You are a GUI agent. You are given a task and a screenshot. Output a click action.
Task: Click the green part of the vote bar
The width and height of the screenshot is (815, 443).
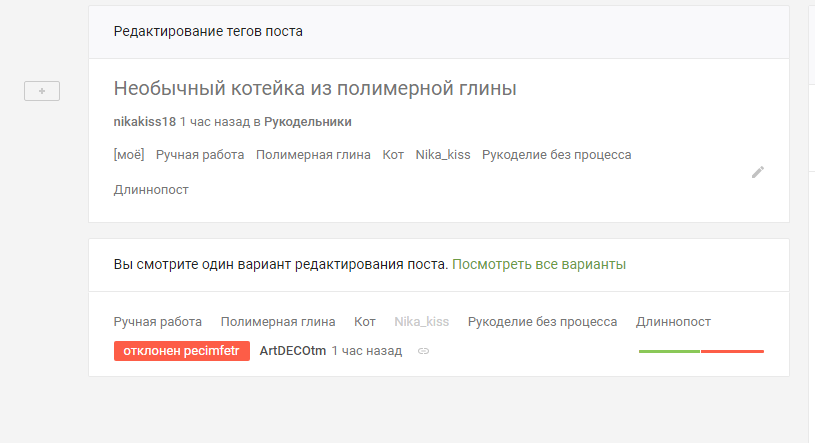[x=669, y=351]
